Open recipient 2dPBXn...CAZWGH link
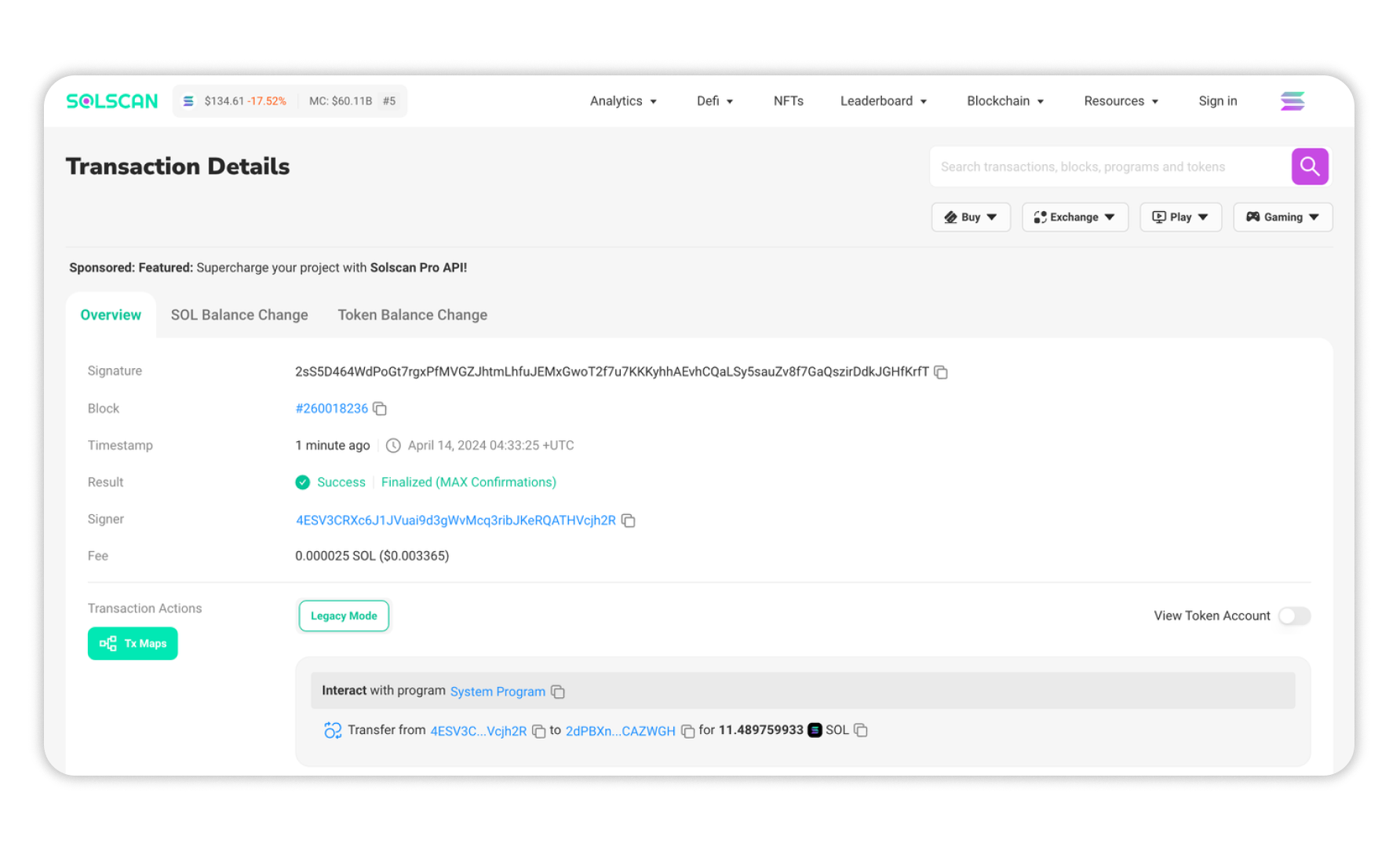The width and height of the screenshot is (1400, 851). pyautogui.click(x=620, y=731)
